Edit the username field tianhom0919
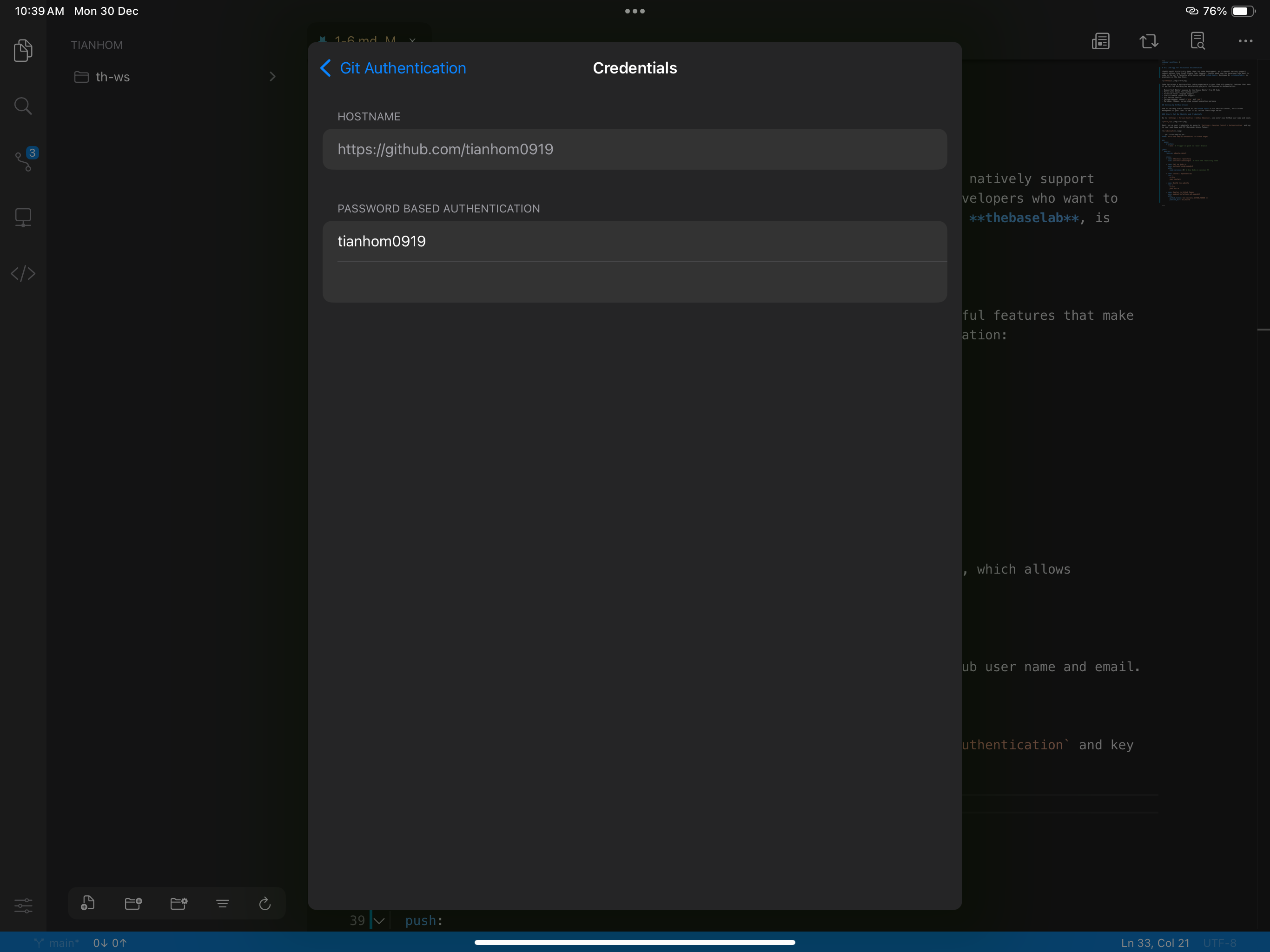This screenshot has width=1270, height=952. pyautogui.click(x=635, y=241)
